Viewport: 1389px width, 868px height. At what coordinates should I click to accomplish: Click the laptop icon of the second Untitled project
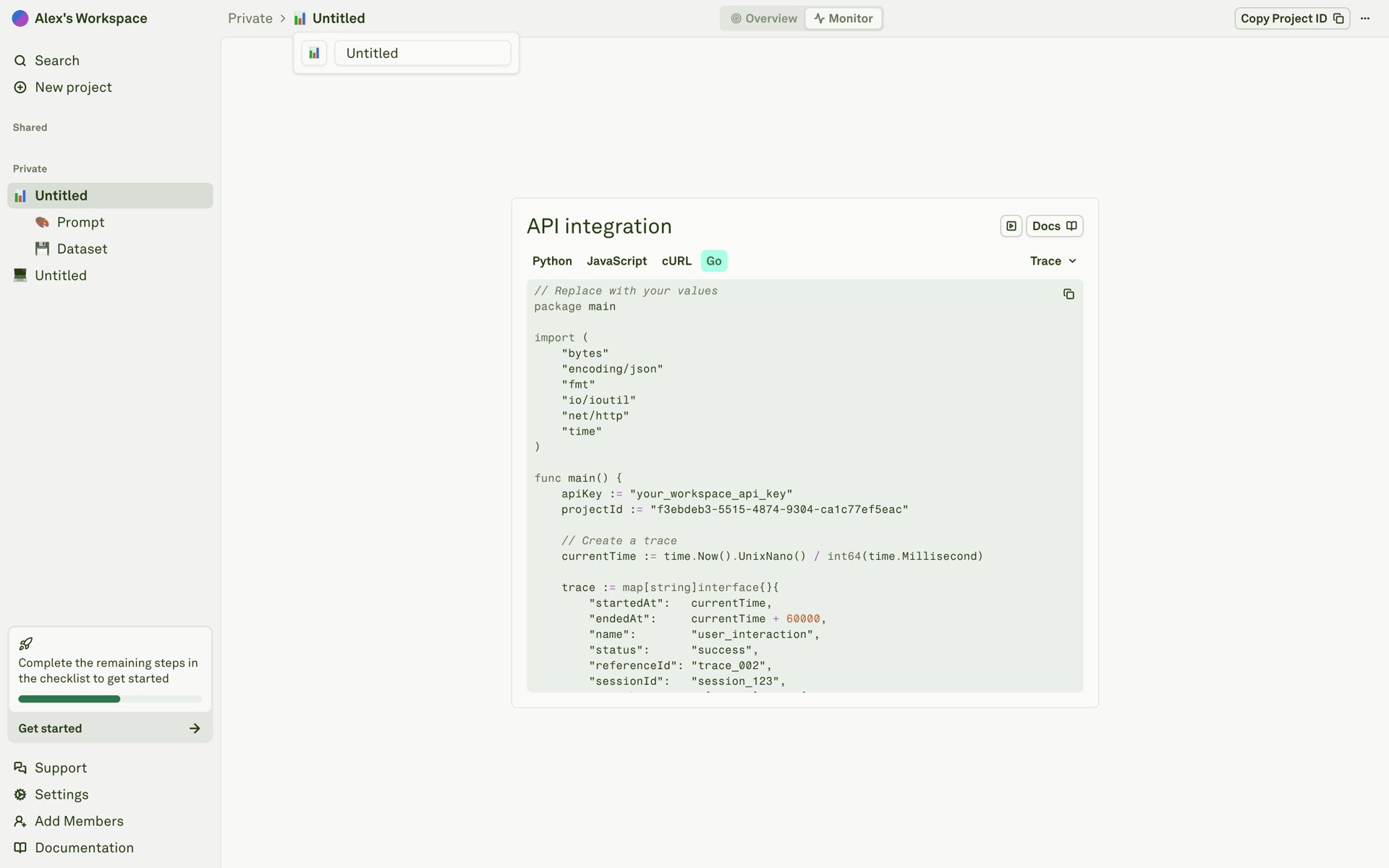[20, 275]
